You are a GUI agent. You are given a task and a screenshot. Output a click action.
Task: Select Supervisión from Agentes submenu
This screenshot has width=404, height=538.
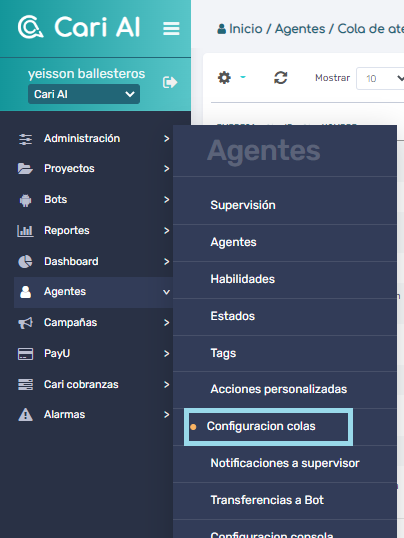243,205
